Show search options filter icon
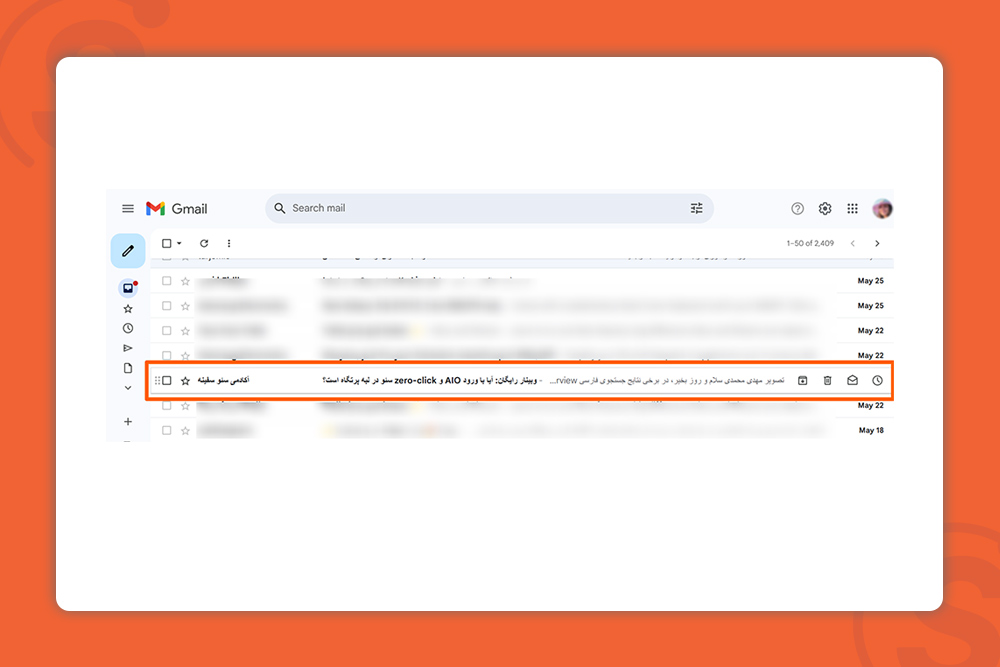The width and height of the screenshot is (1000, 667). coord(696,209)
